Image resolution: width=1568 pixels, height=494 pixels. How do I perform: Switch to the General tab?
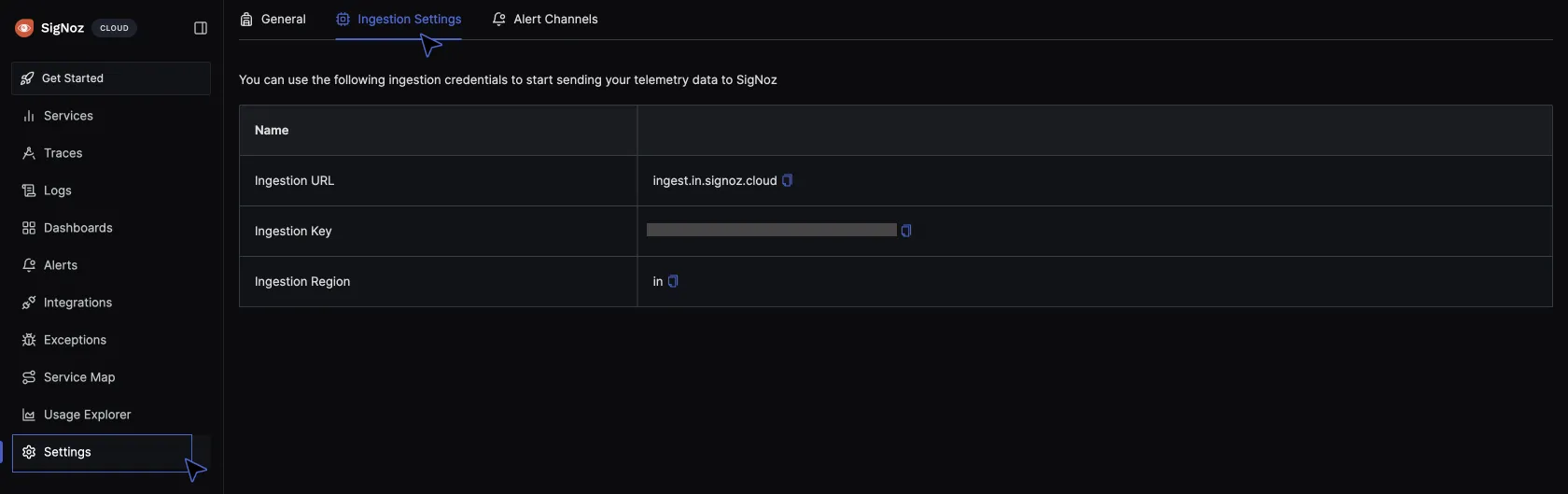pos(273,20)
